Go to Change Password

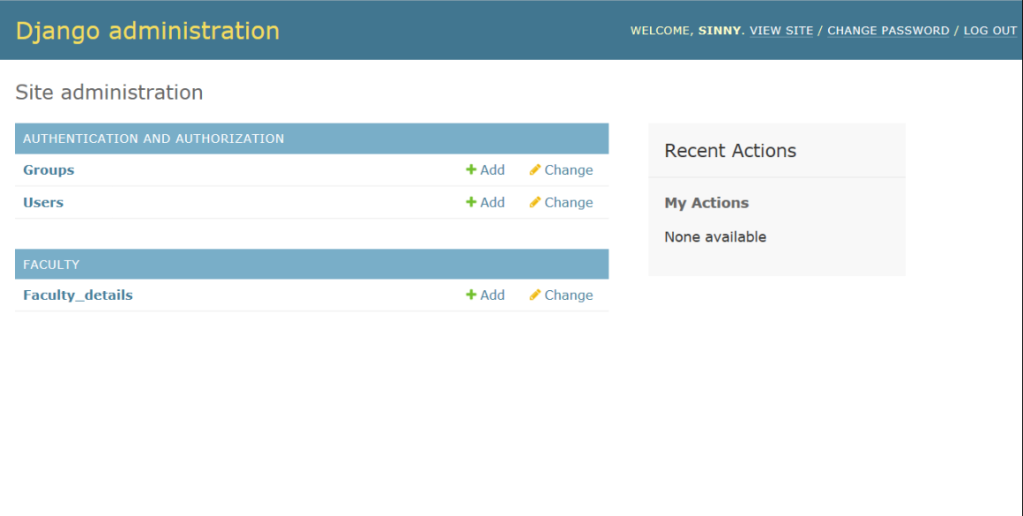(x=888, y=31)
